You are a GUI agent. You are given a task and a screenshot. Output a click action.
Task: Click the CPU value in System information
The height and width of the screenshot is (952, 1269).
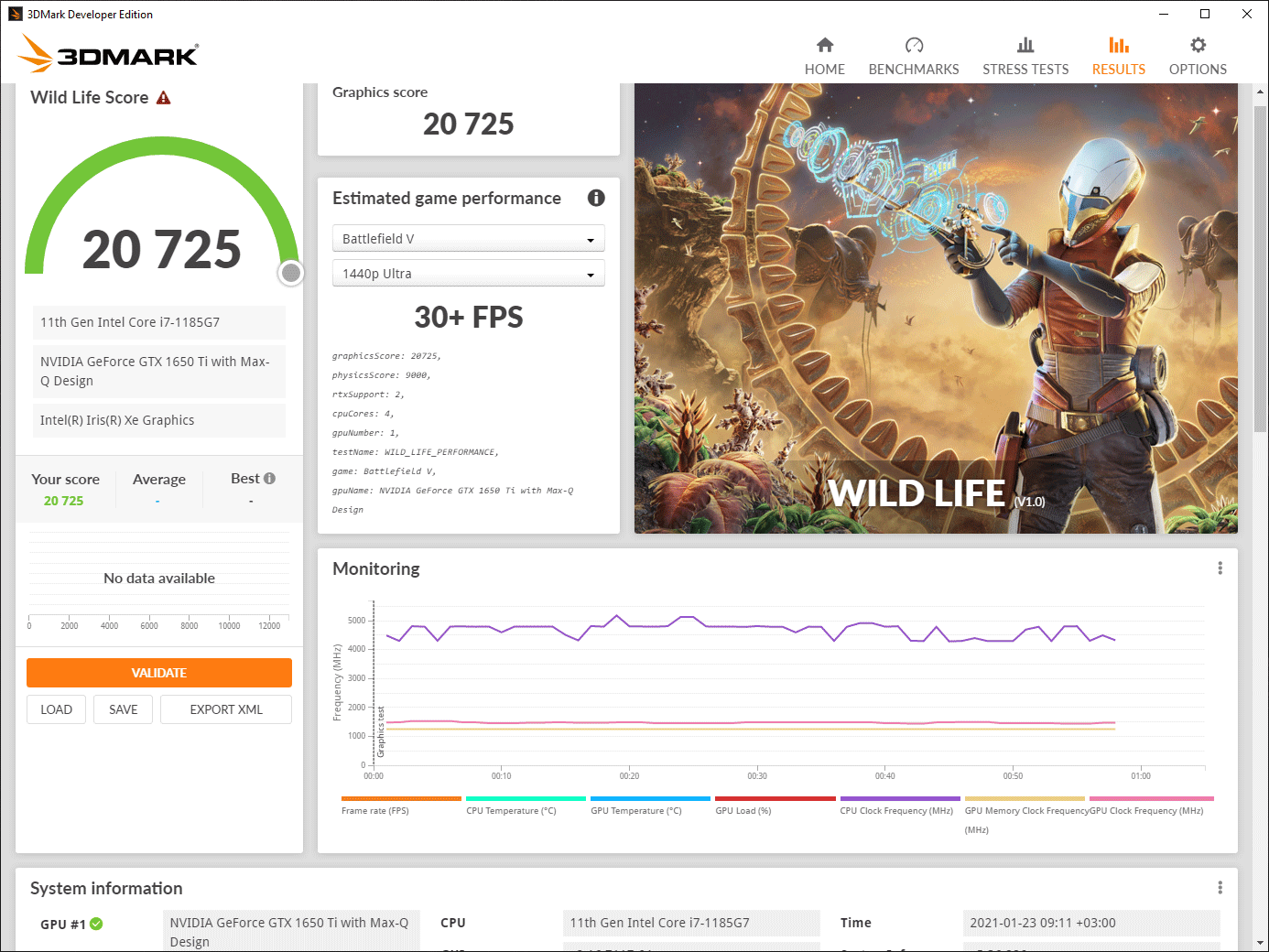click(691, 923)
